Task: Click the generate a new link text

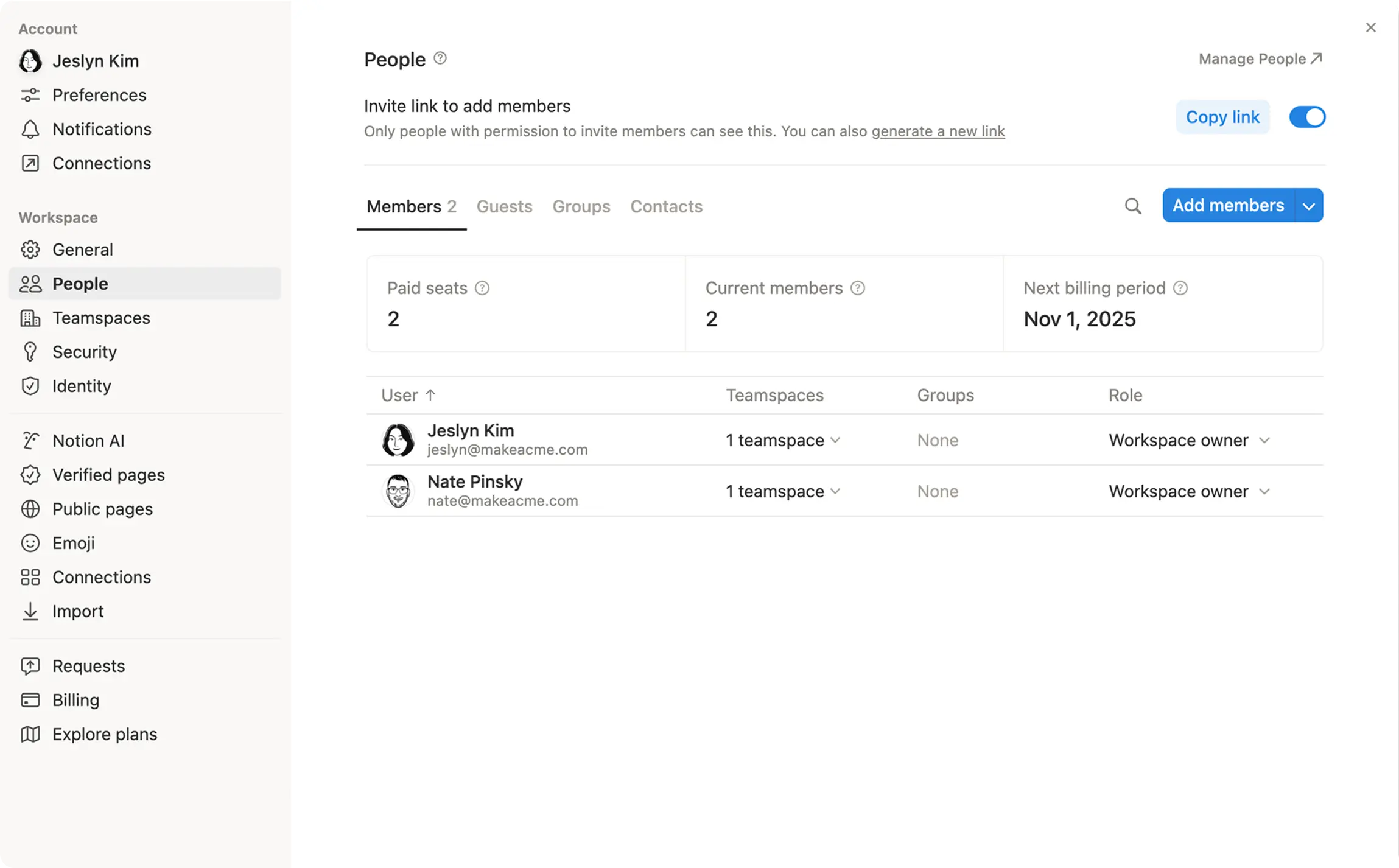Action: tap(938, 131)
